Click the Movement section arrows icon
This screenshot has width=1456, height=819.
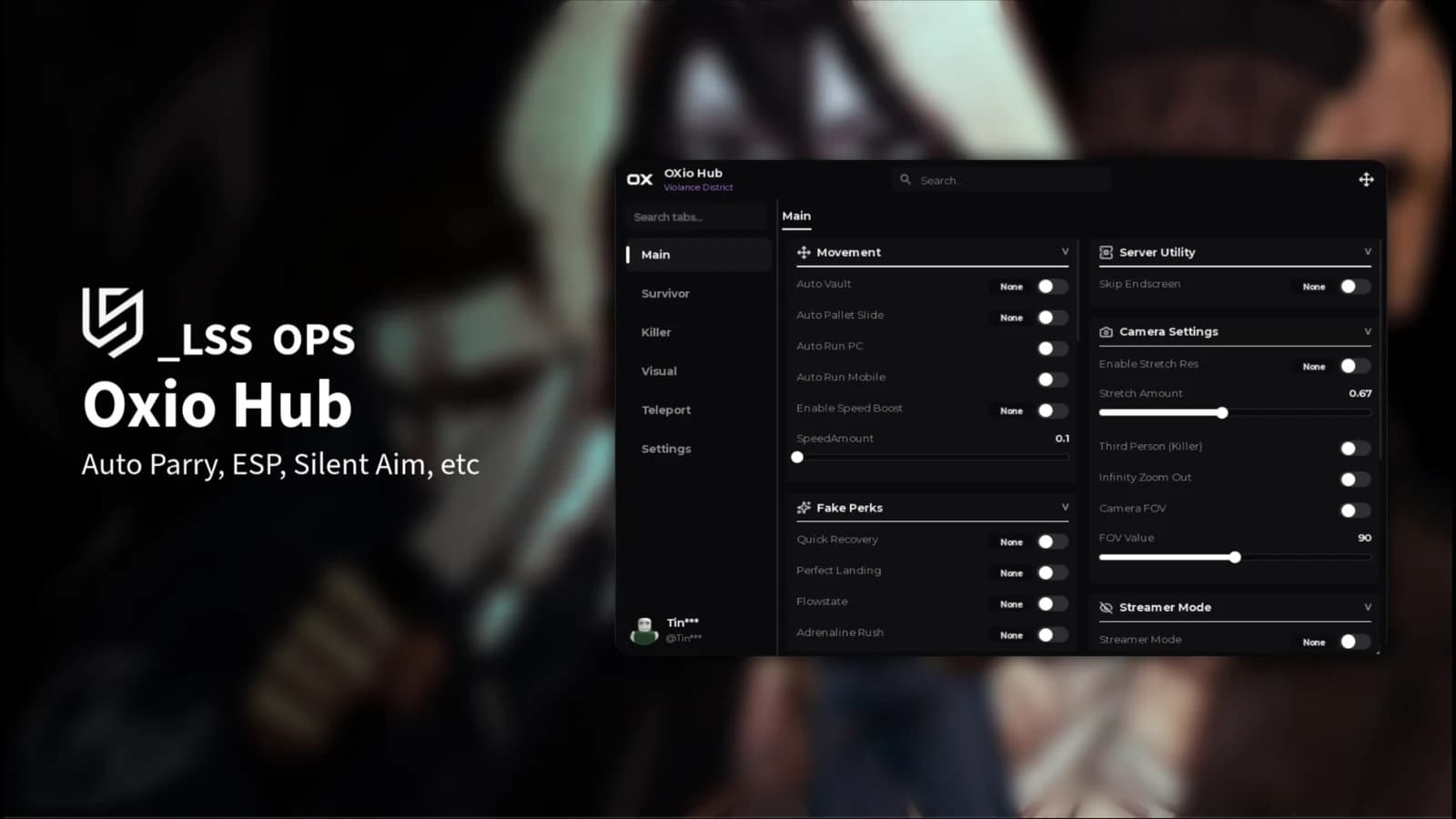[x=804, y=252]
